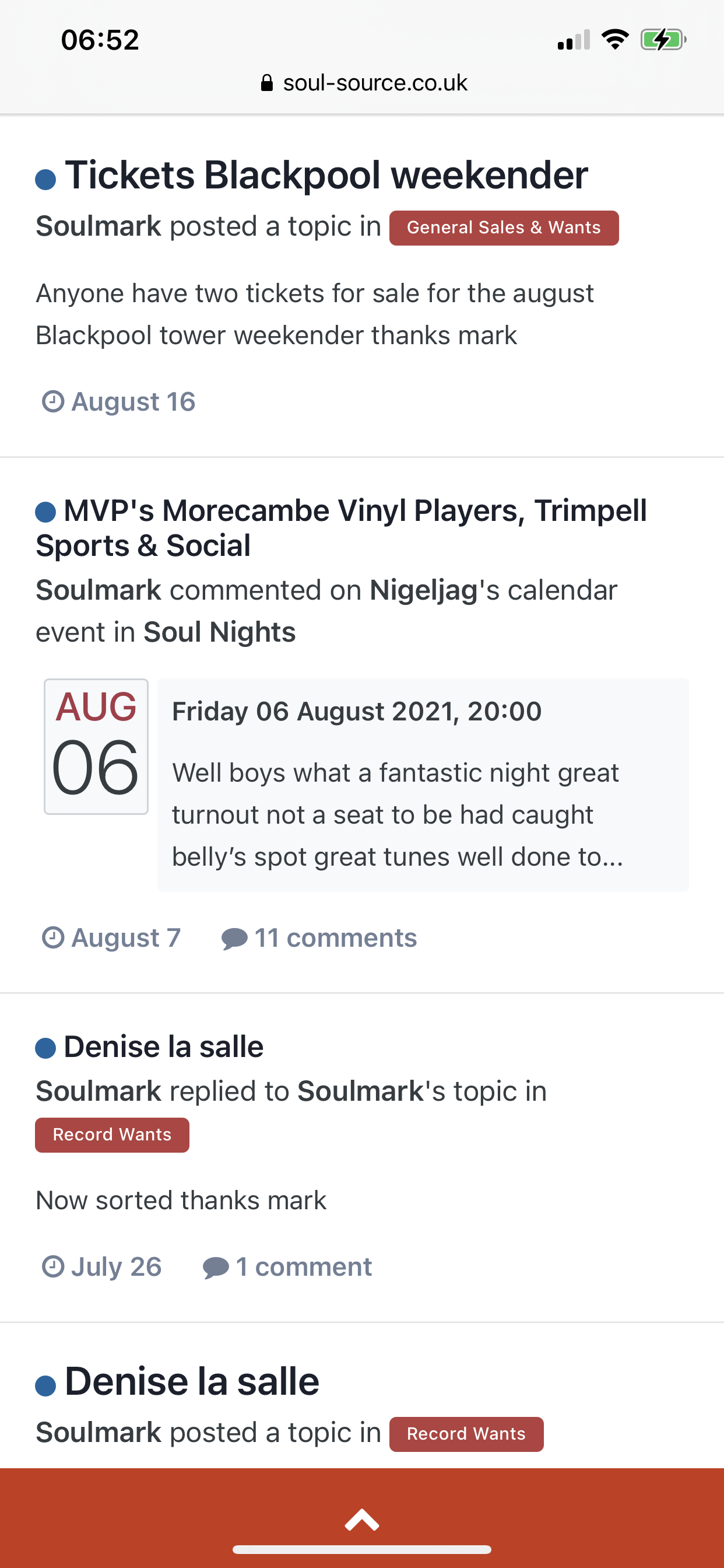This screenshot has height=1568, width=724.
Task: Tap the blue unread dot beside Tickets Blackpool weekender
Action: pyautogui.click(x=45, y=180)
